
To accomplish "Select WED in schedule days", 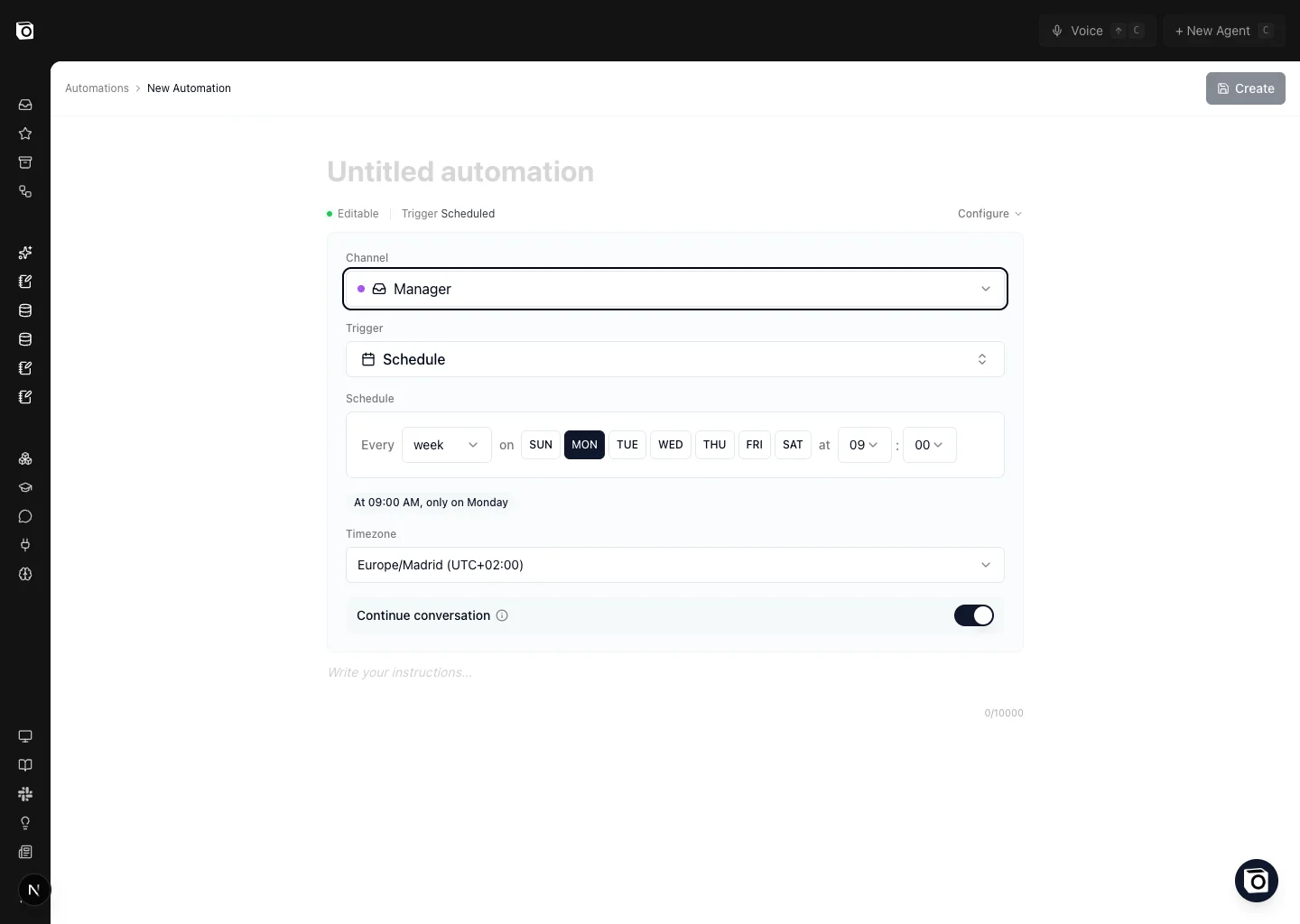I will click(671, 445).
